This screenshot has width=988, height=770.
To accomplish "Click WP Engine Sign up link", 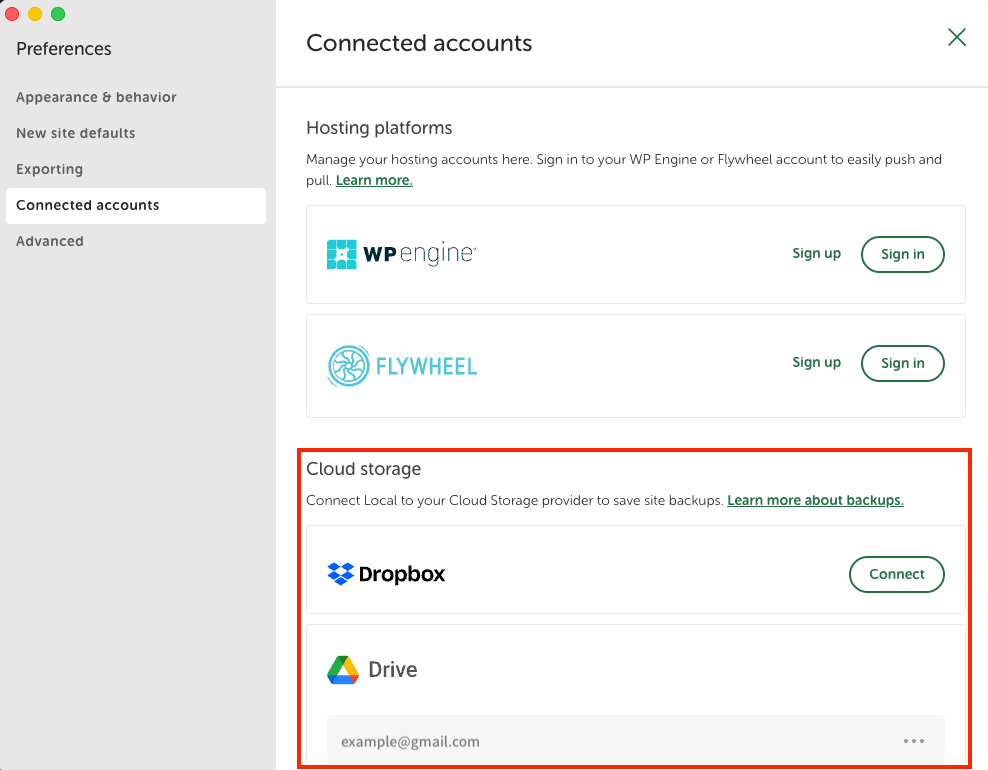I will pyautogui.click(x=817, y=253).
